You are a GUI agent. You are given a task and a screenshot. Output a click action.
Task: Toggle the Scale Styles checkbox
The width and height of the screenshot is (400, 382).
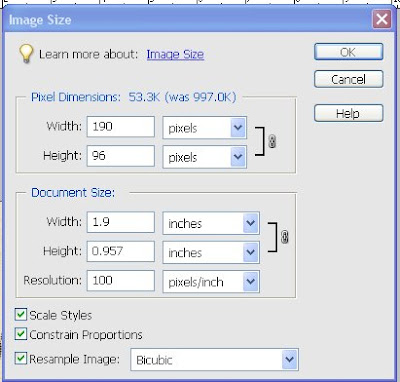pyautogui.click(x=21, y=314)
